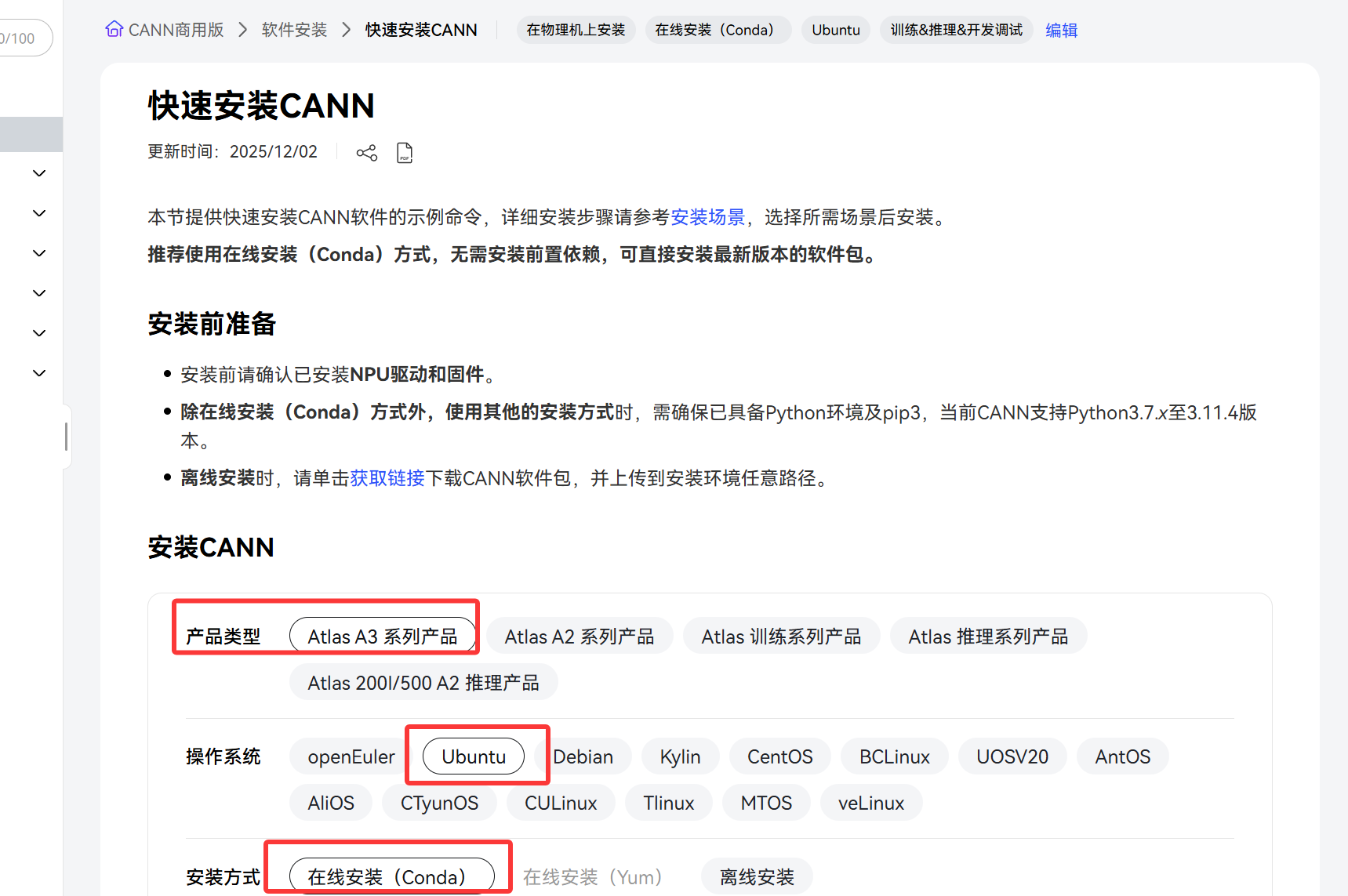Click the 安装CANN heading
Screen dimensions: 1348x896
(211, 547)
